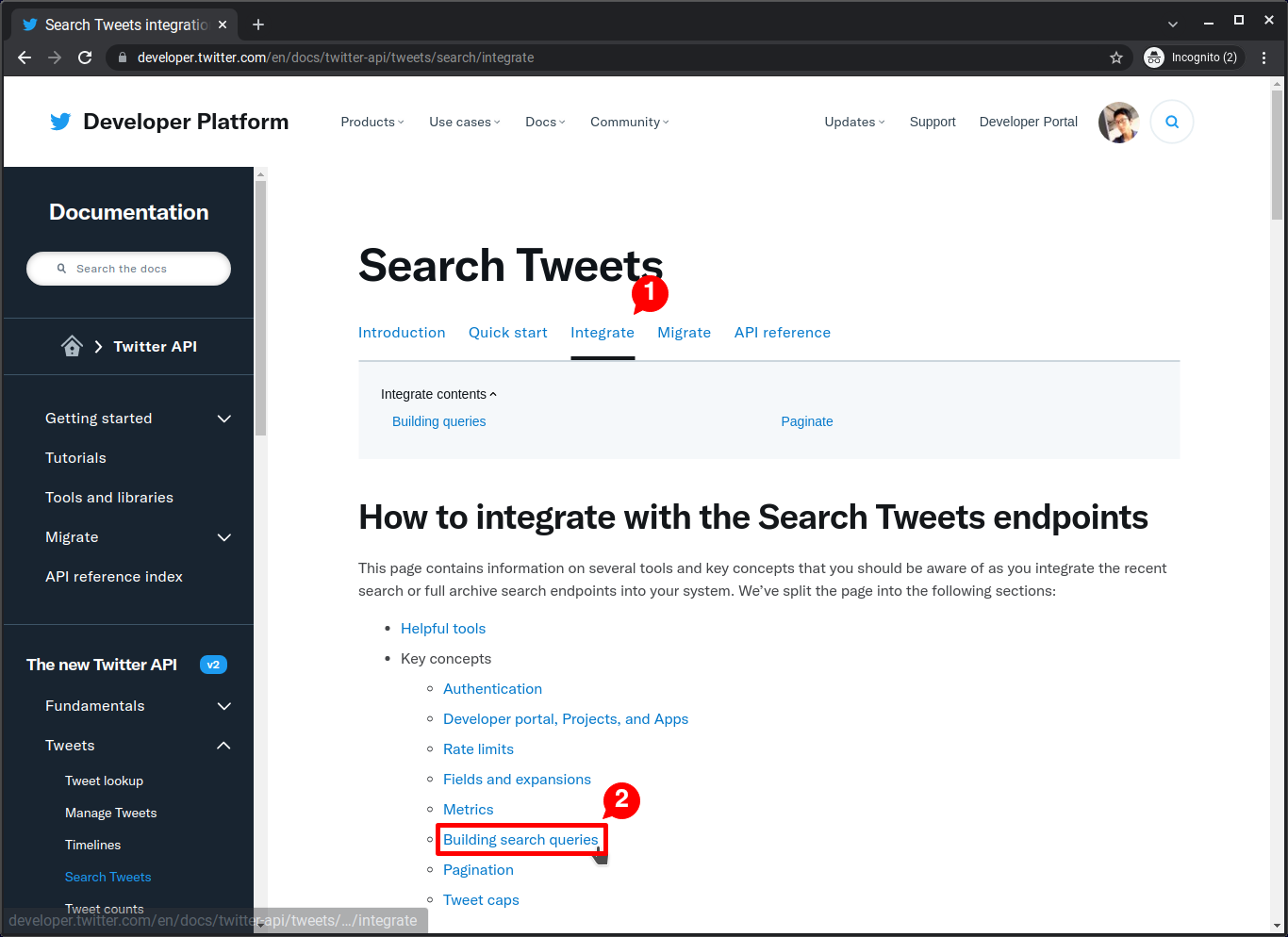Click the padlock site info icon
1288x937 pixels.
pyautogui.click(x=123, y=58)
